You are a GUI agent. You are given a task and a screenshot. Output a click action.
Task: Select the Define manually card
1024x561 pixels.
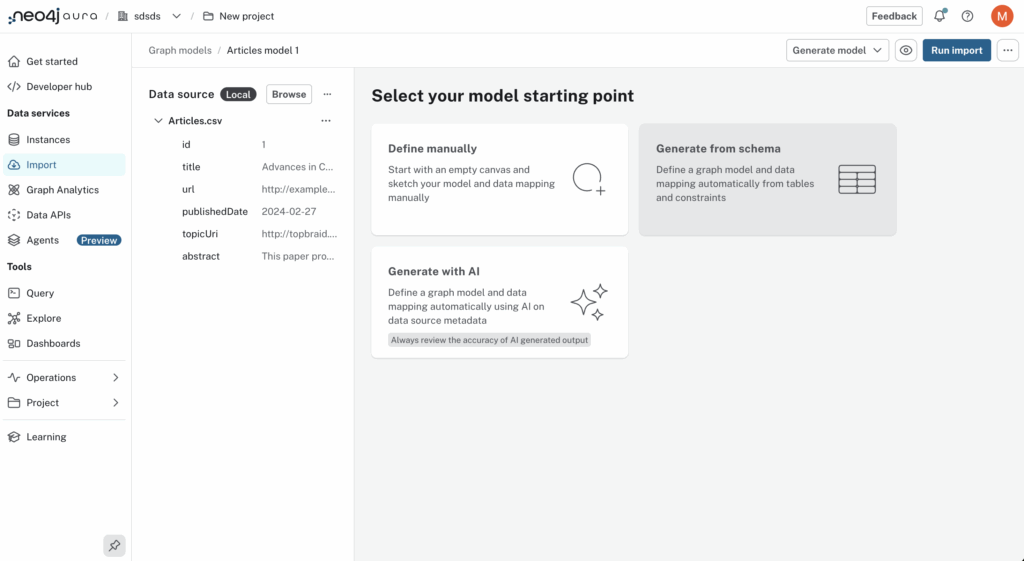(x=499, y=179)
